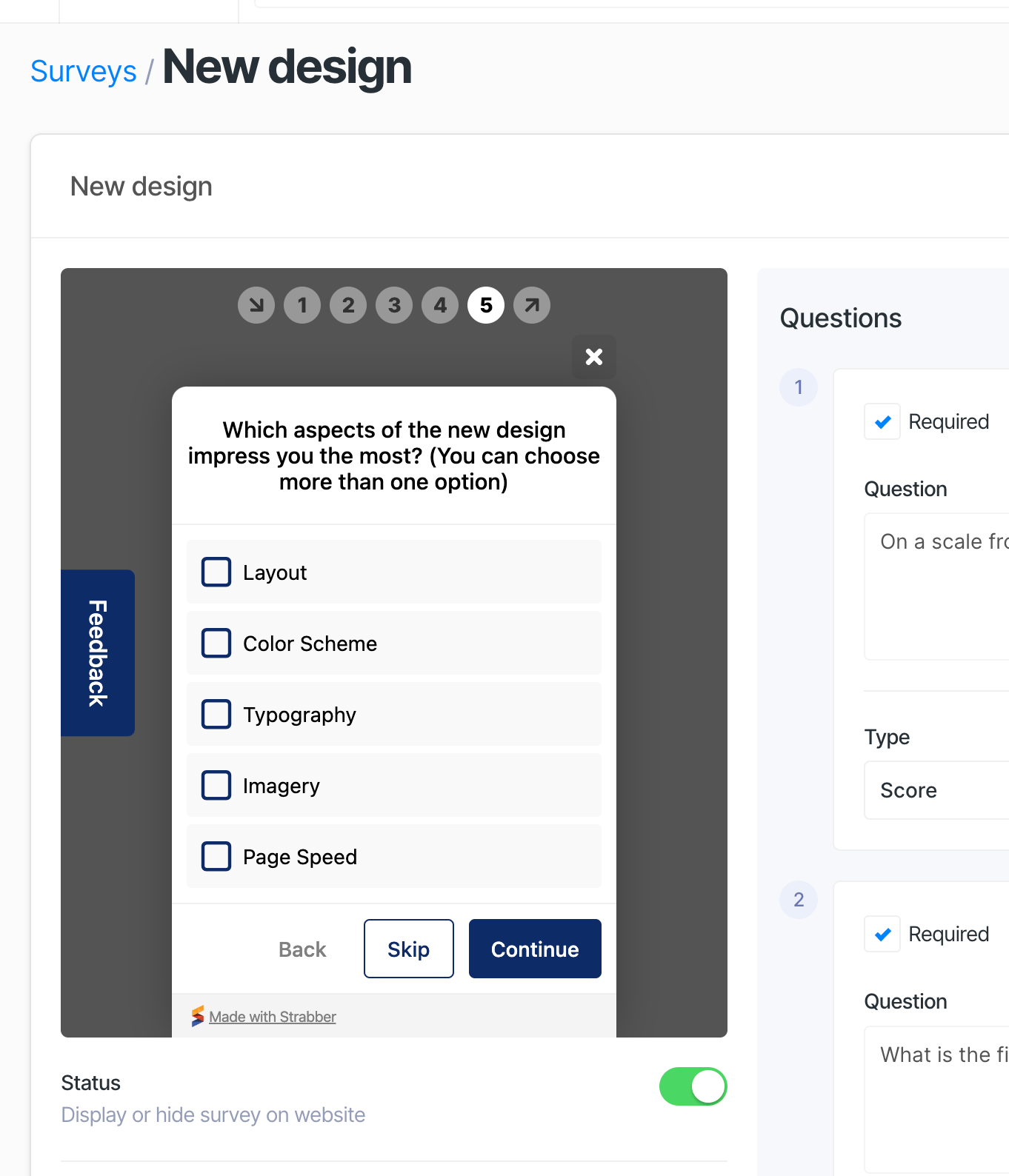Open the Feedback side tab

98,652
